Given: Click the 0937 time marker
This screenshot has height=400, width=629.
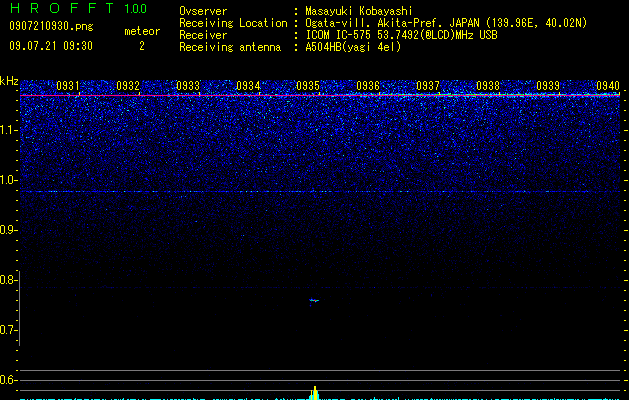Looking at the screenshot, I should (428, 86).
